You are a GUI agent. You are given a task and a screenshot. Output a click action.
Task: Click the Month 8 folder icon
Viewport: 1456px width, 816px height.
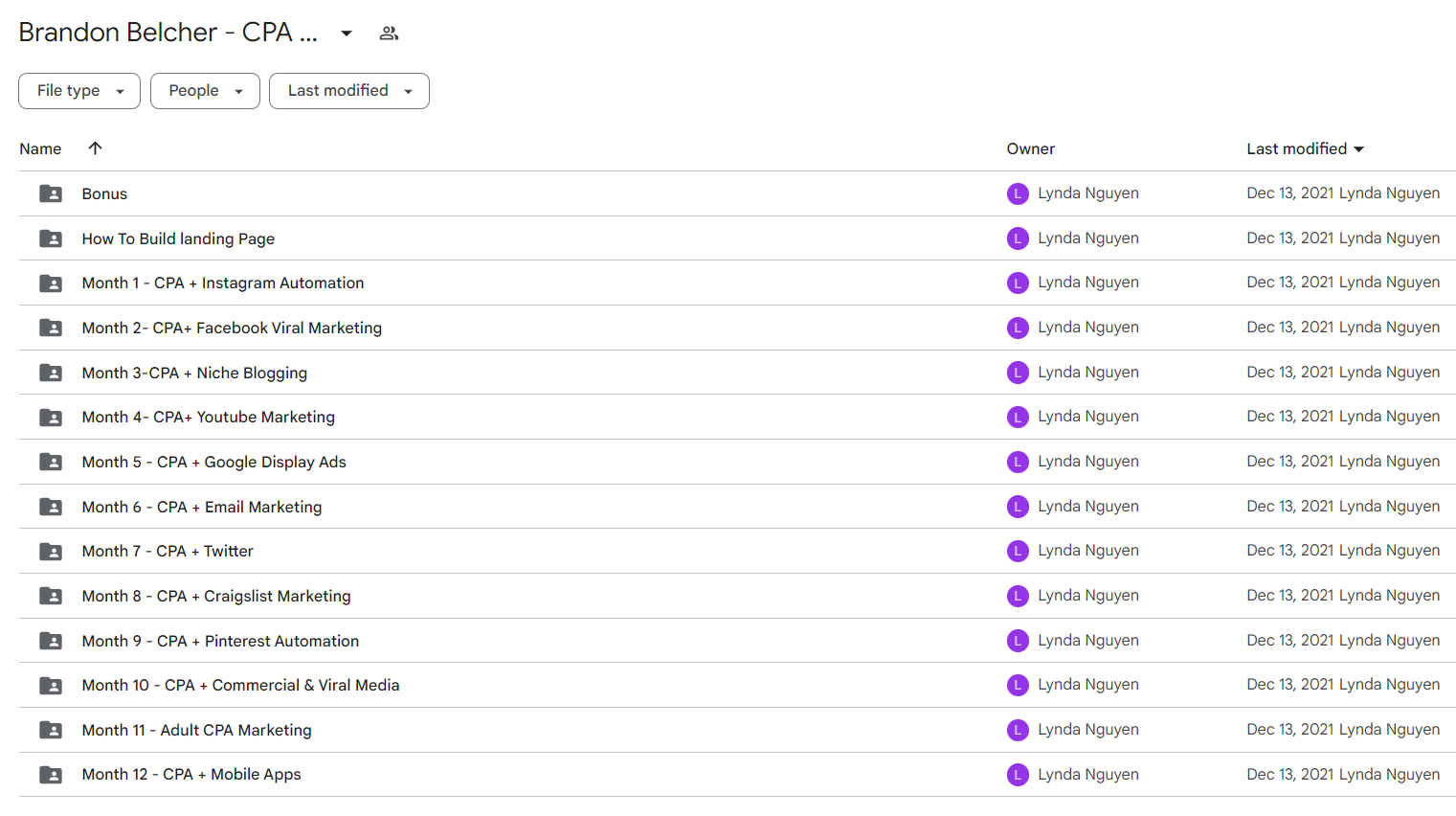pos(51,596)
